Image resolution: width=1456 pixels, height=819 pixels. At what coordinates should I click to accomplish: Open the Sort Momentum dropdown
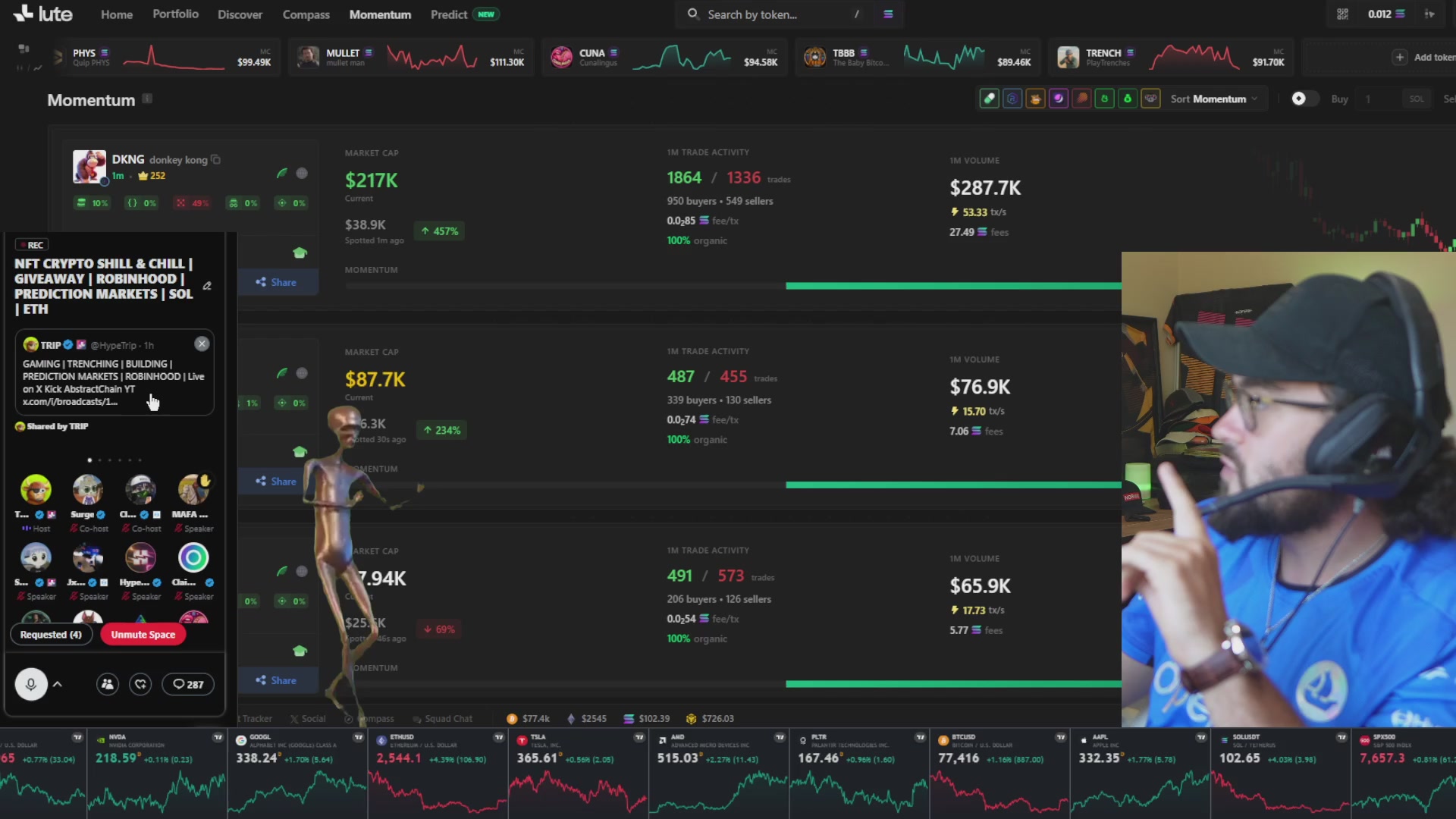point(1213,99)
